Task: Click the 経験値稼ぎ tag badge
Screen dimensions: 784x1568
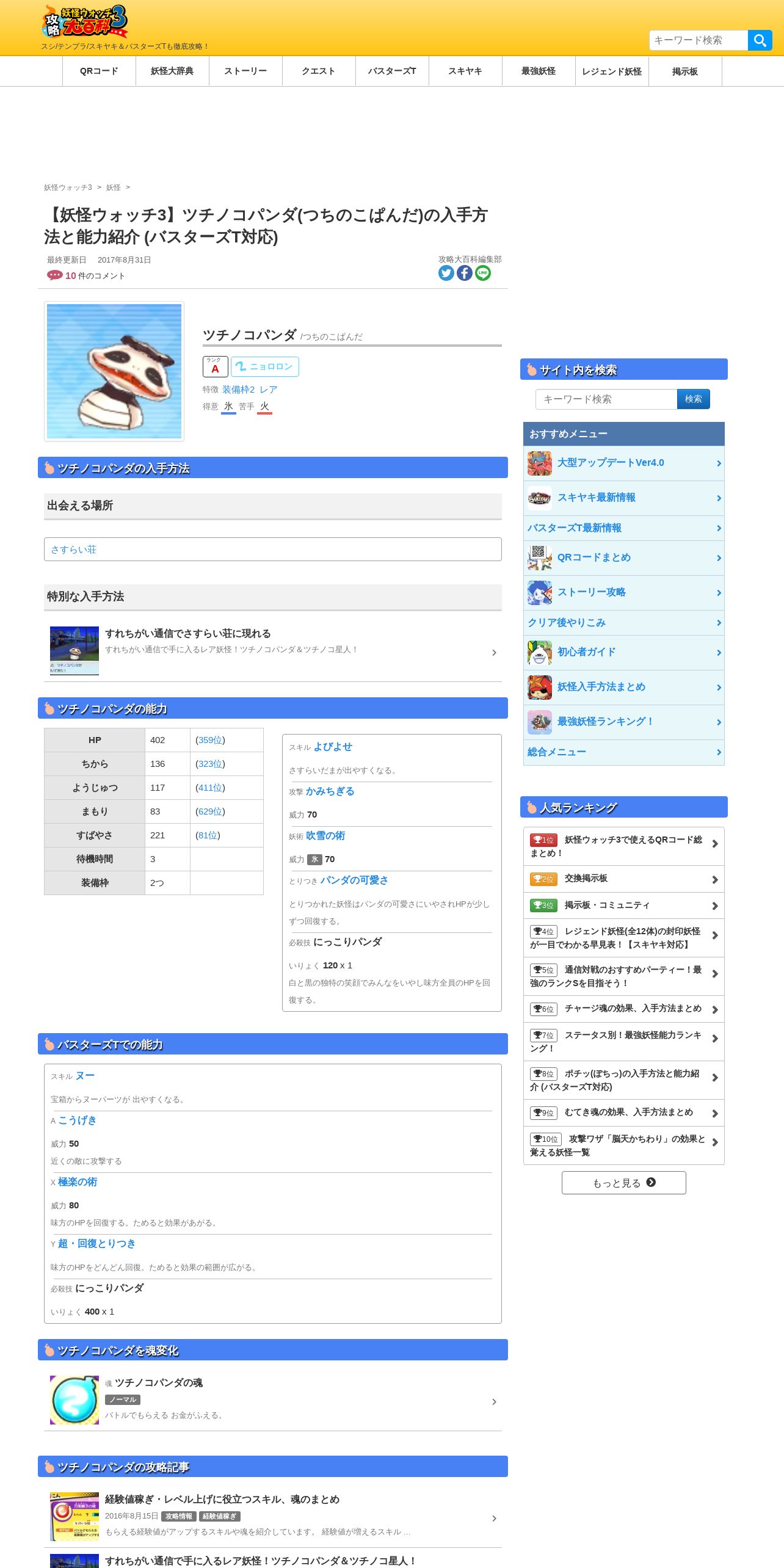Action: (x=220, y=1516)
